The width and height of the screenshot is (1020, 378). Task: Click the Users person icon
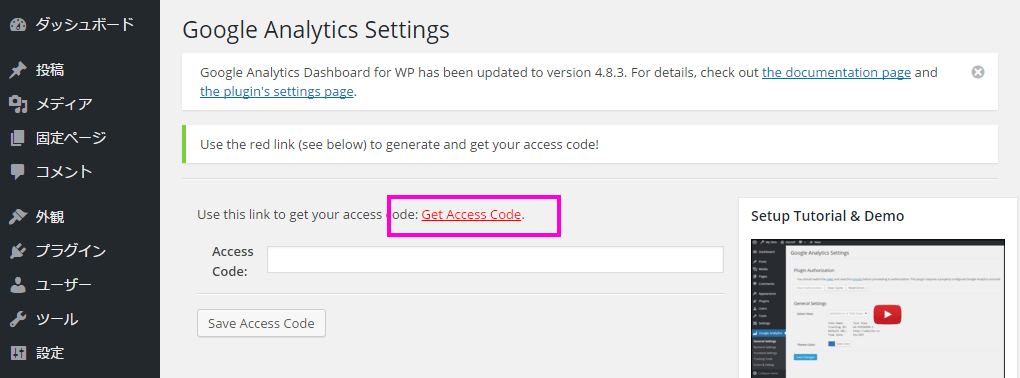(x=18, y=285)
